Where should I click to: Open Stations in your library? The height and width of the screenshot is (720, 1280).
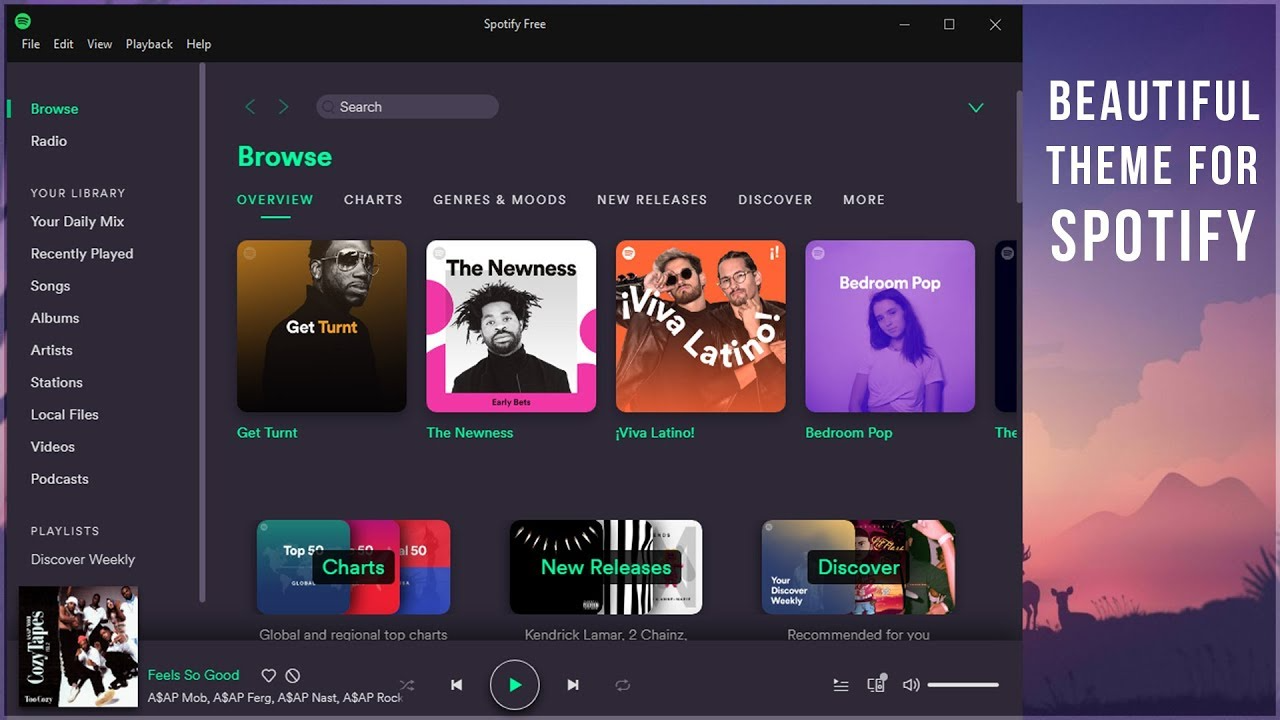57,382
